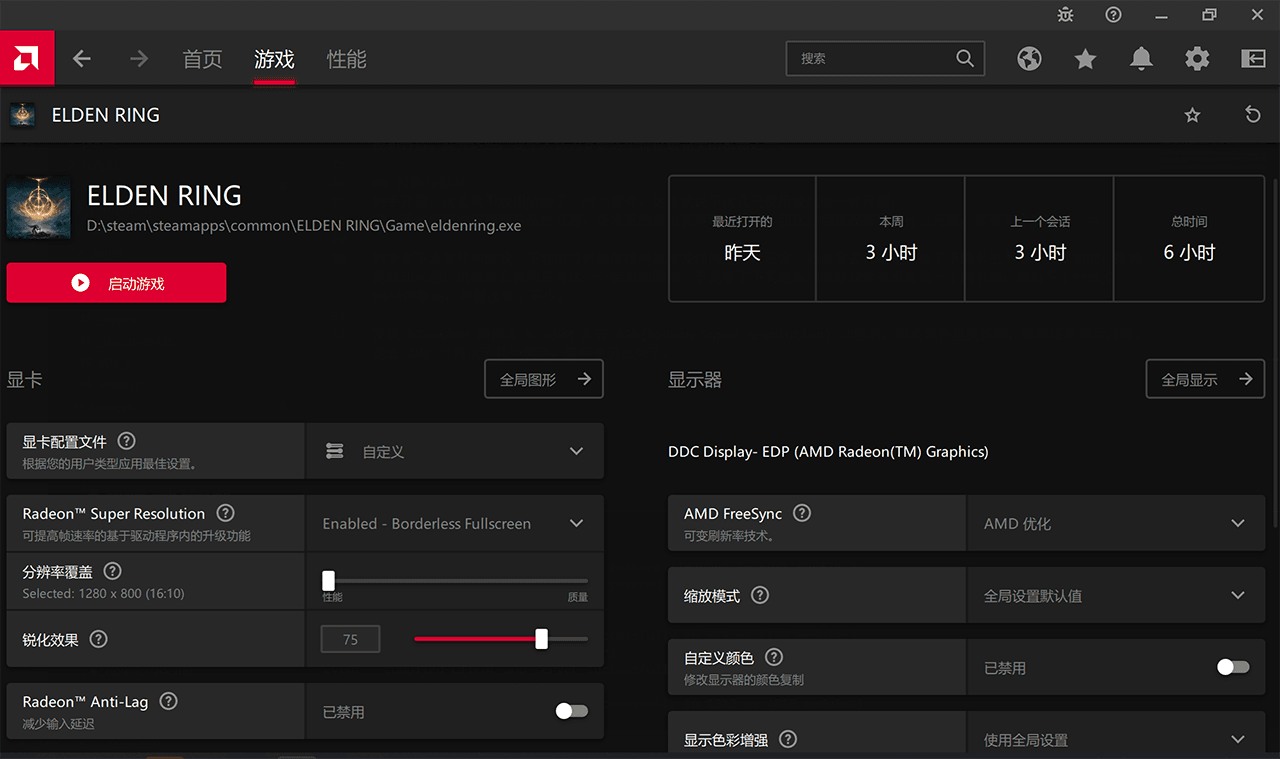Reset ELDEN RING profile settings icon
Screen dimensions: 1280x759
1252,115
